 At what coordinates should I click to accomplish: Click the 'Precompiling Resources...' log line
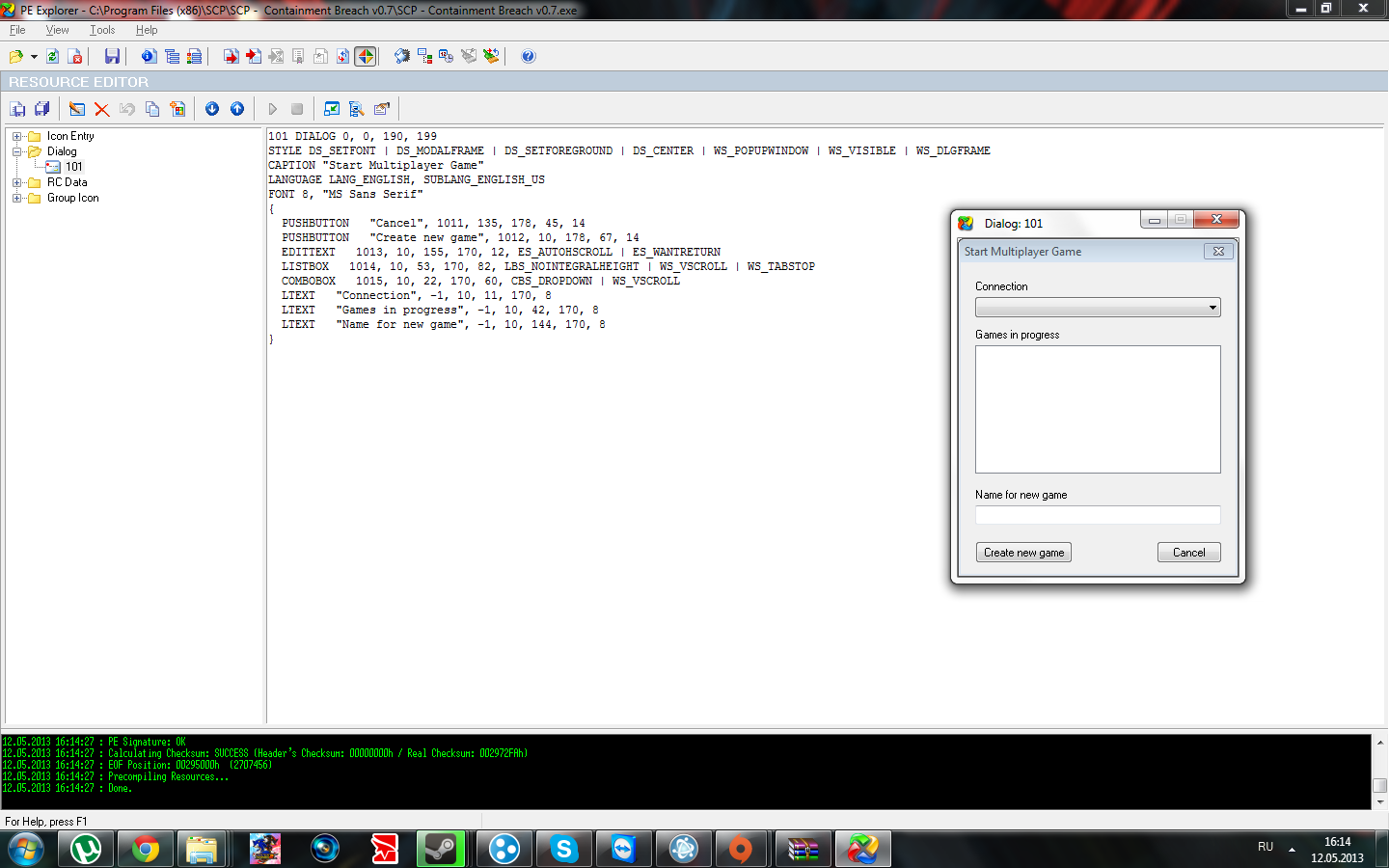pos(116,776)
